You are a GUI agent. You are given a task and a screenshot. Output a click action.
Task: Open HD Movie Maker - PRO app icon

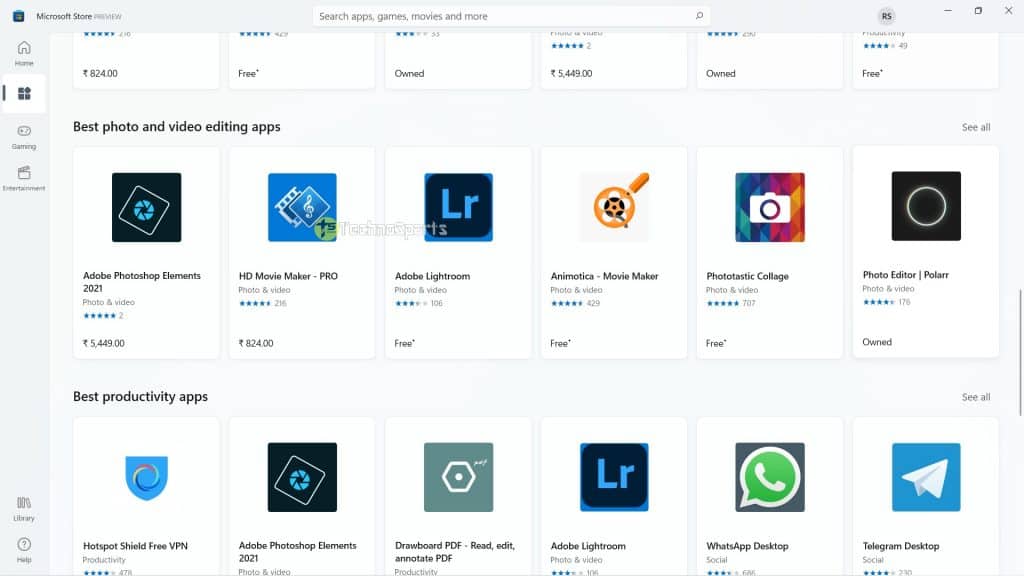click(302, 207)
